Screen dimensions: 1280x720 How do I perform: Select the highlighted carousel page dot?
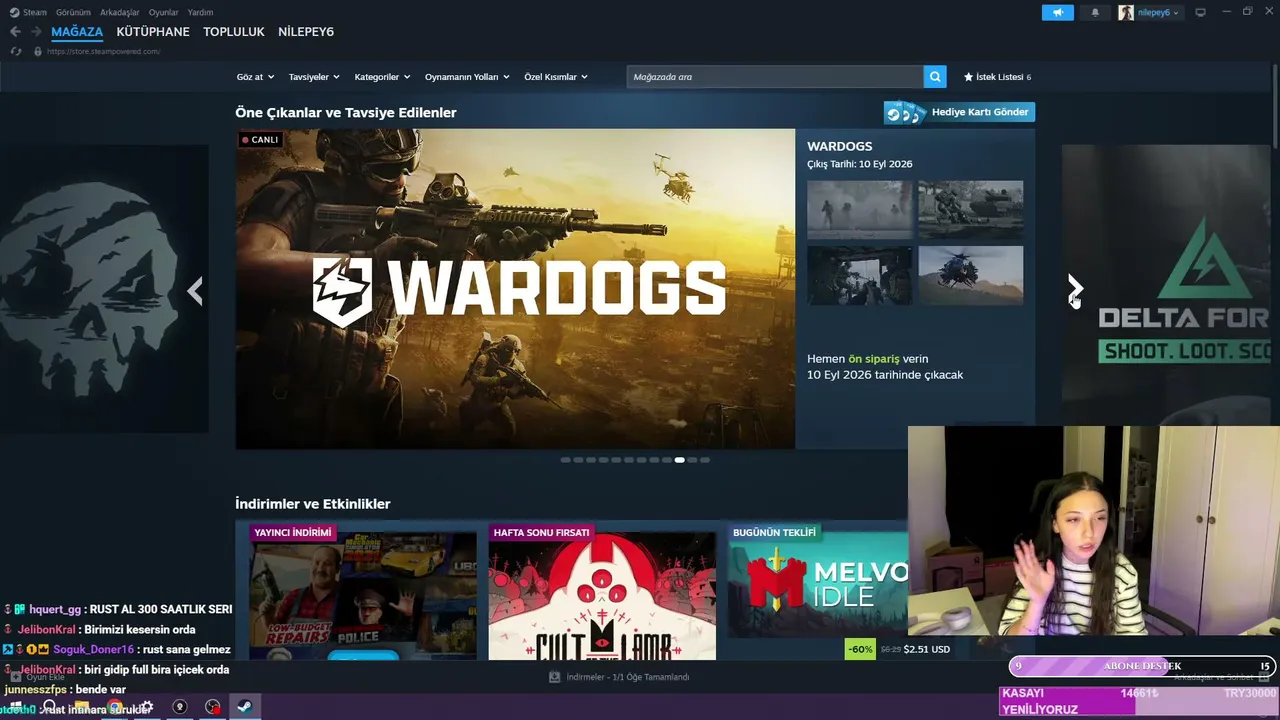(680, 460)
